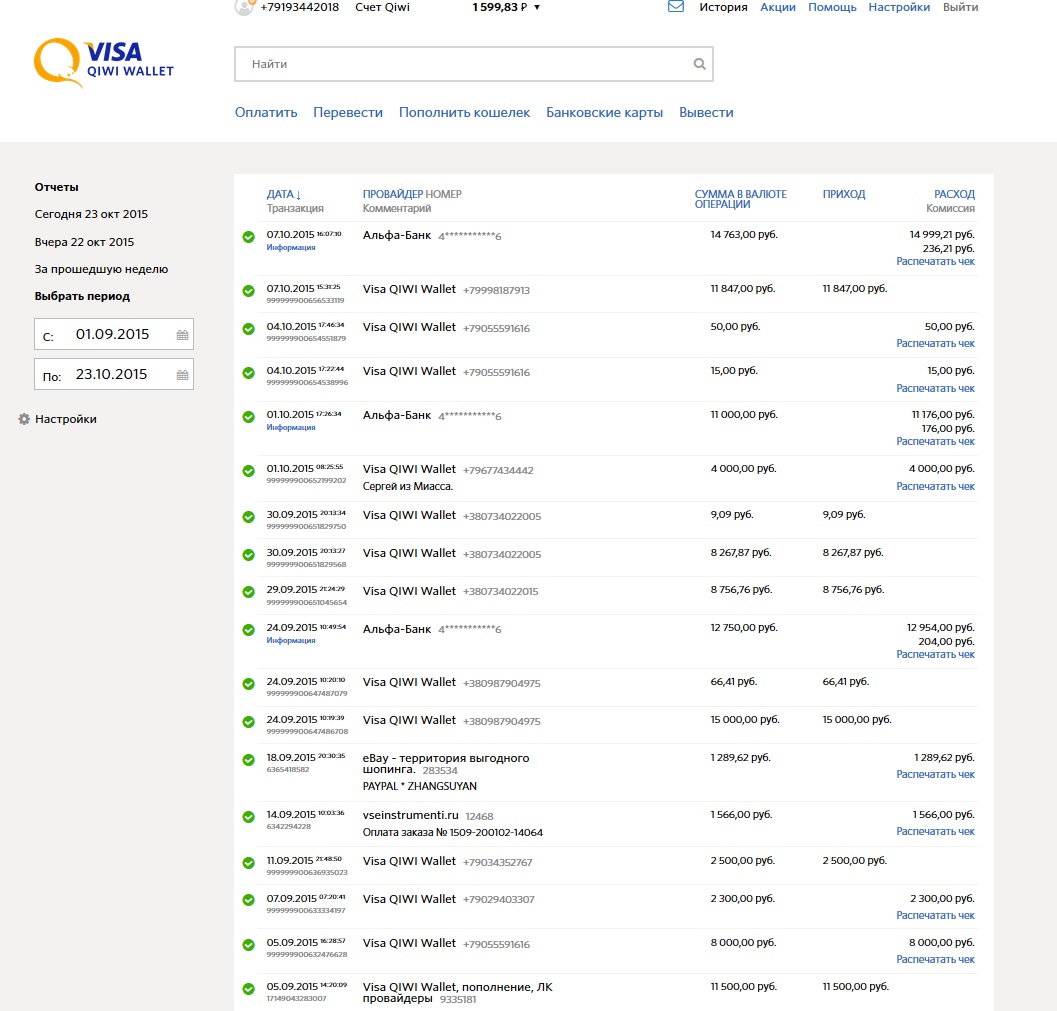Click into the Найти search field

coord(460,64)
